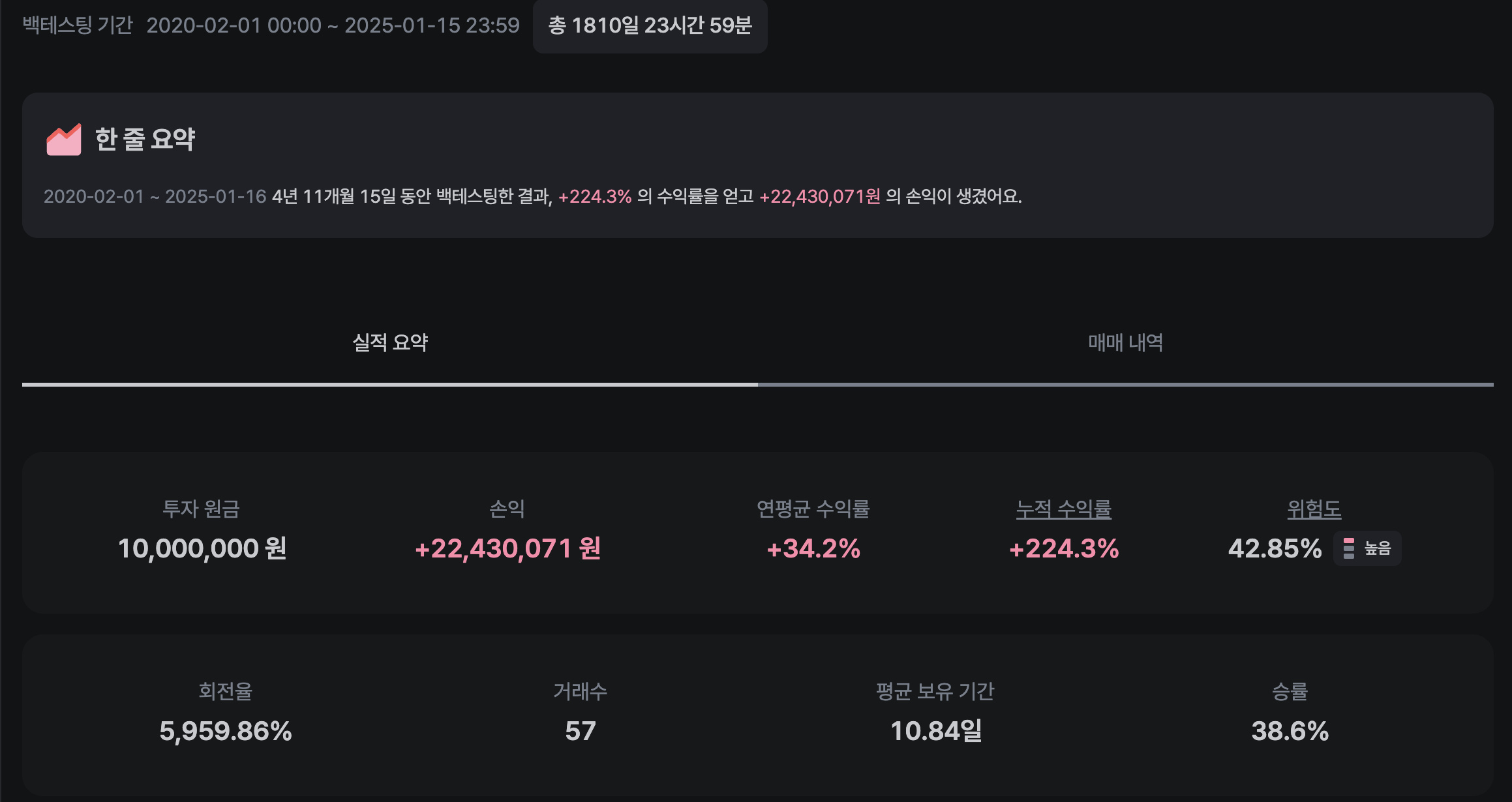Click the pink chart icon beside 한 줄 요약
Viewport: 1512px width, 802px height.
point(63,140)
